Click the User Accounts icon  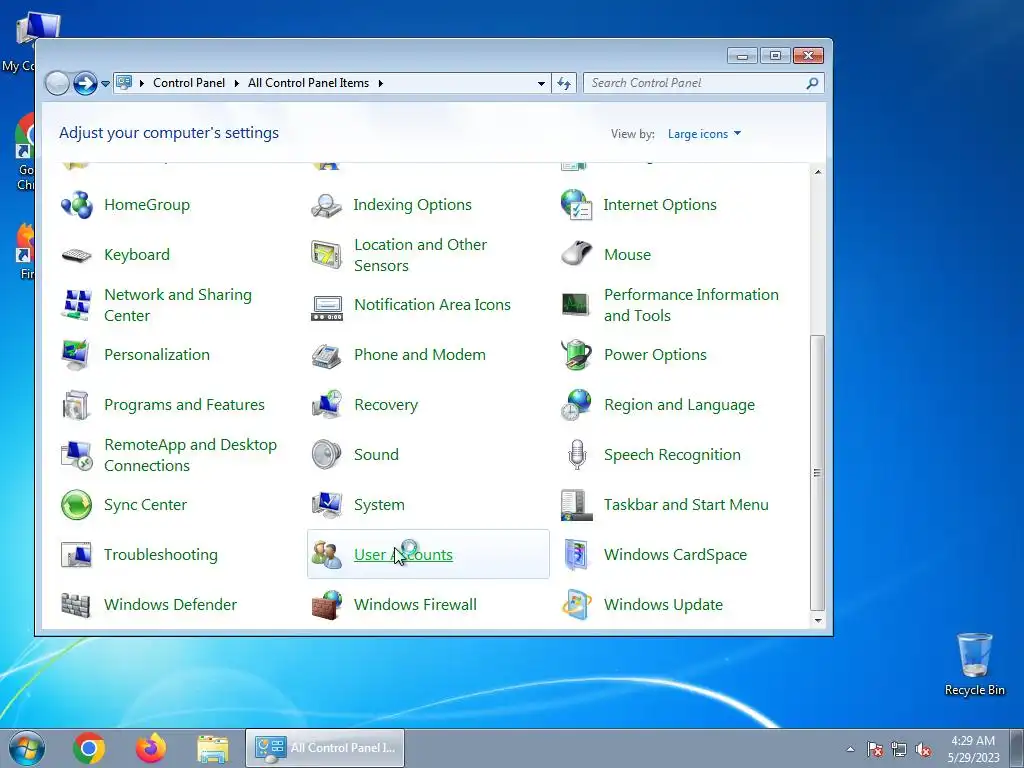tap(327, 555)
